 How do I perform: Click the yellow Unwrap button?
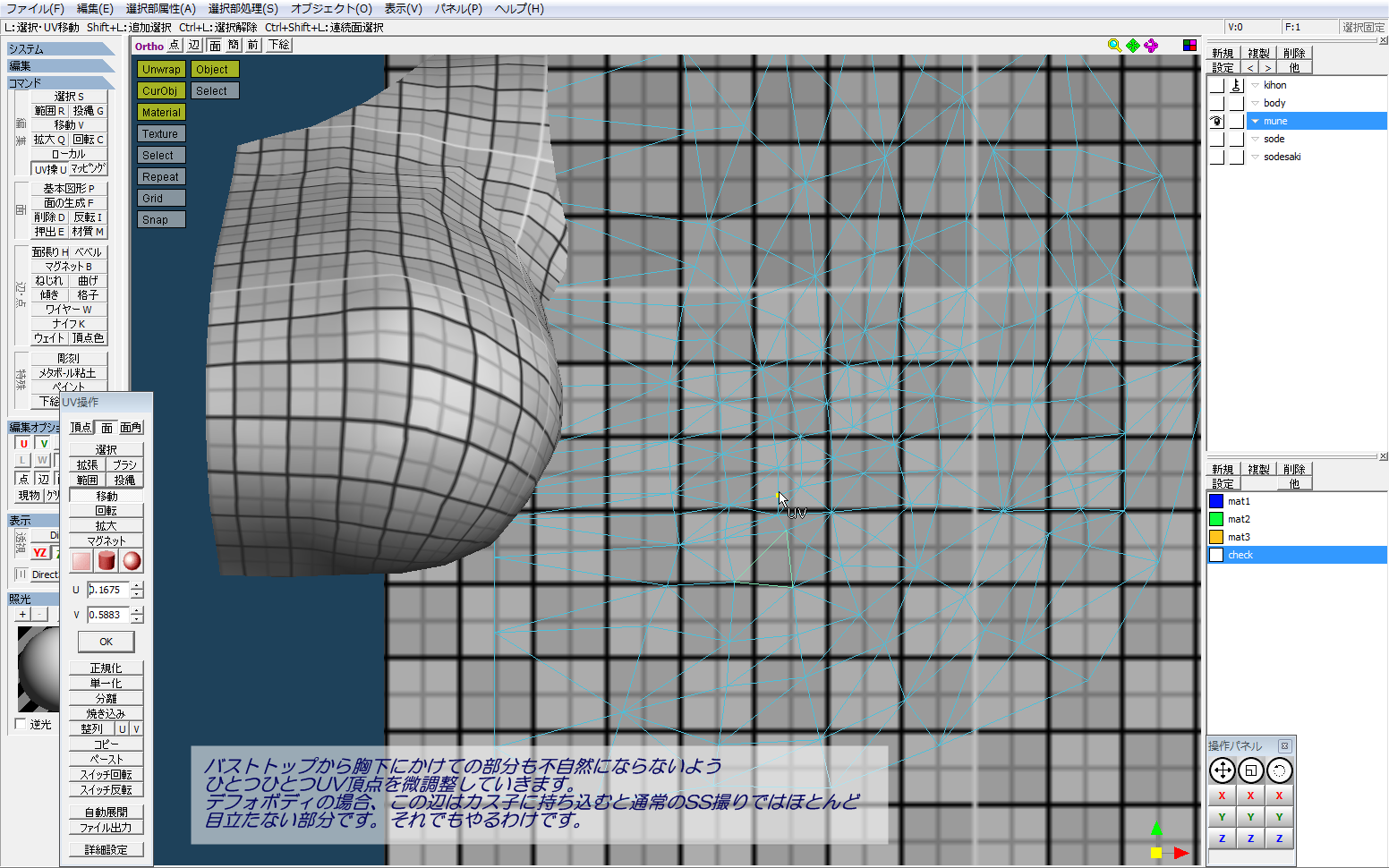click(161, 69)
